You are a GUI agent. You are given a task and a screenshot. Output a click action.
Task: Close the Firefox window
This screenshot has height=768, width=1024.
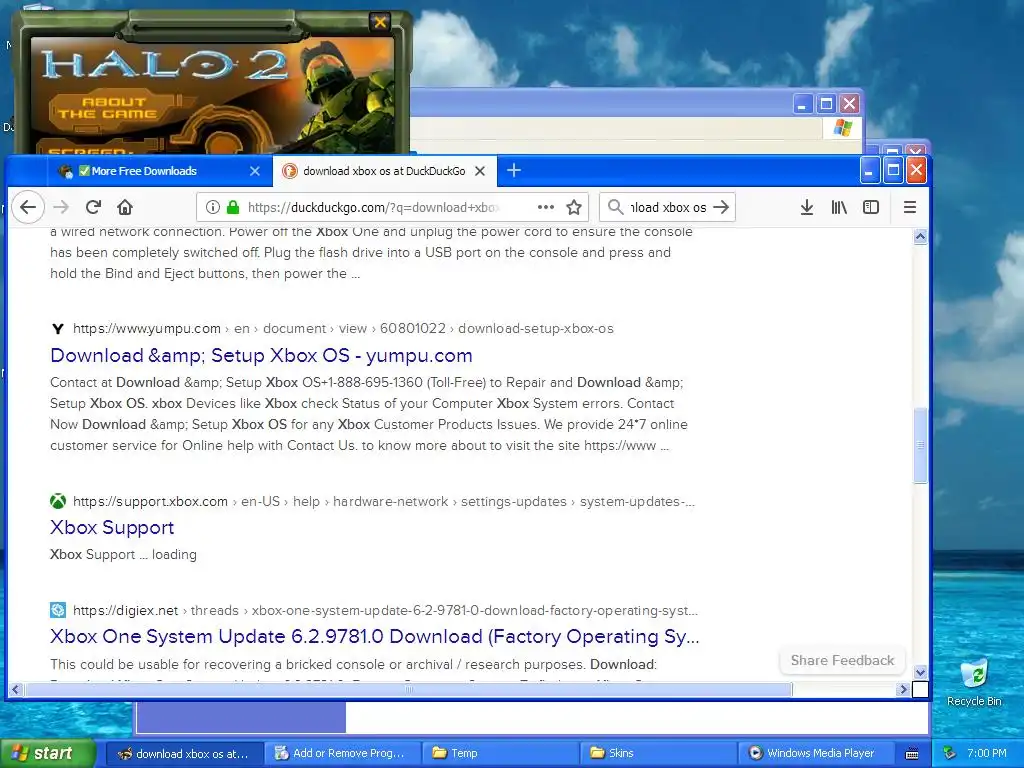pos(916,170)
